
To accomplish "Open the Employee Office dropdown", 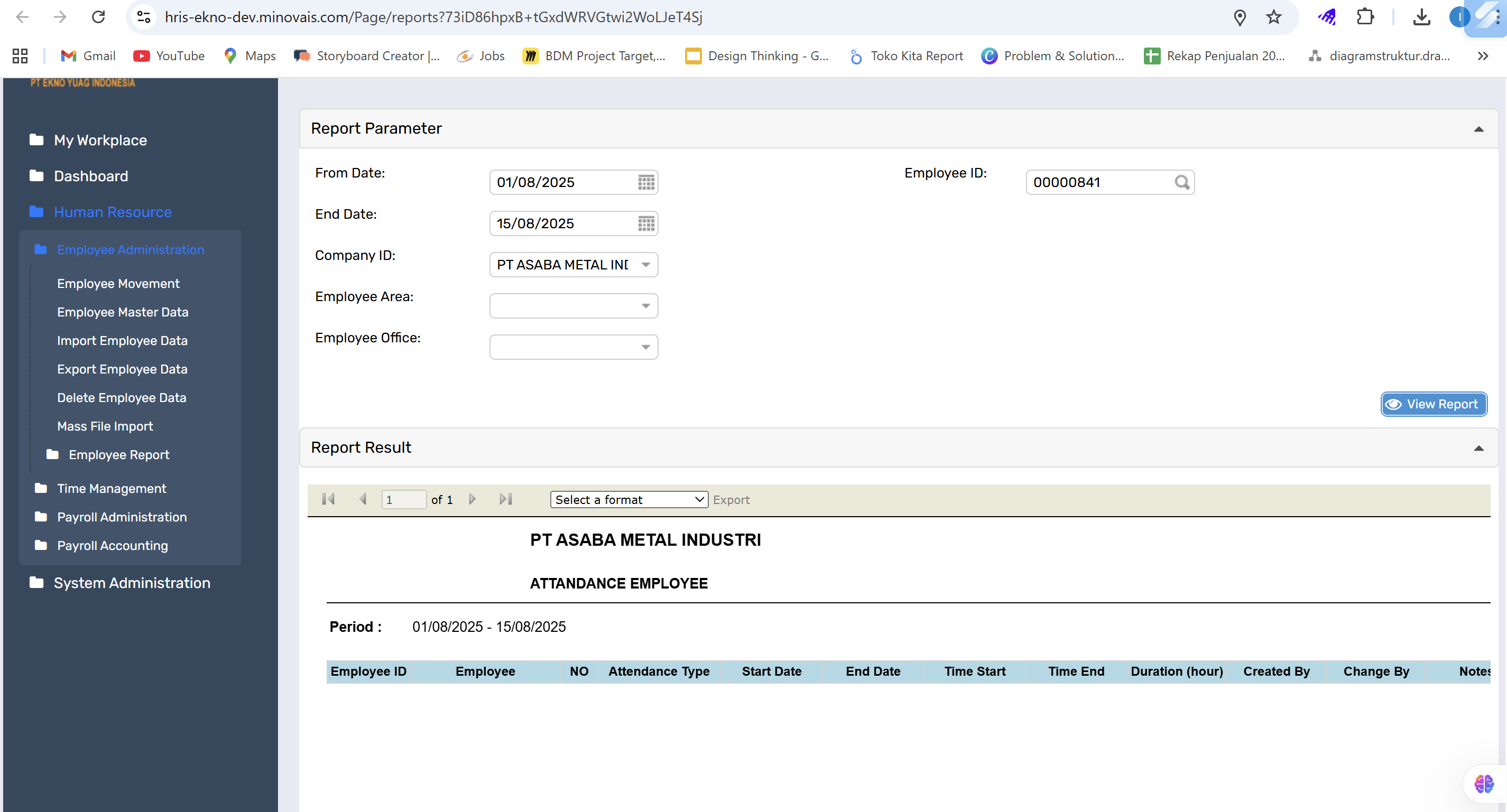I will (x=645, y=347).
